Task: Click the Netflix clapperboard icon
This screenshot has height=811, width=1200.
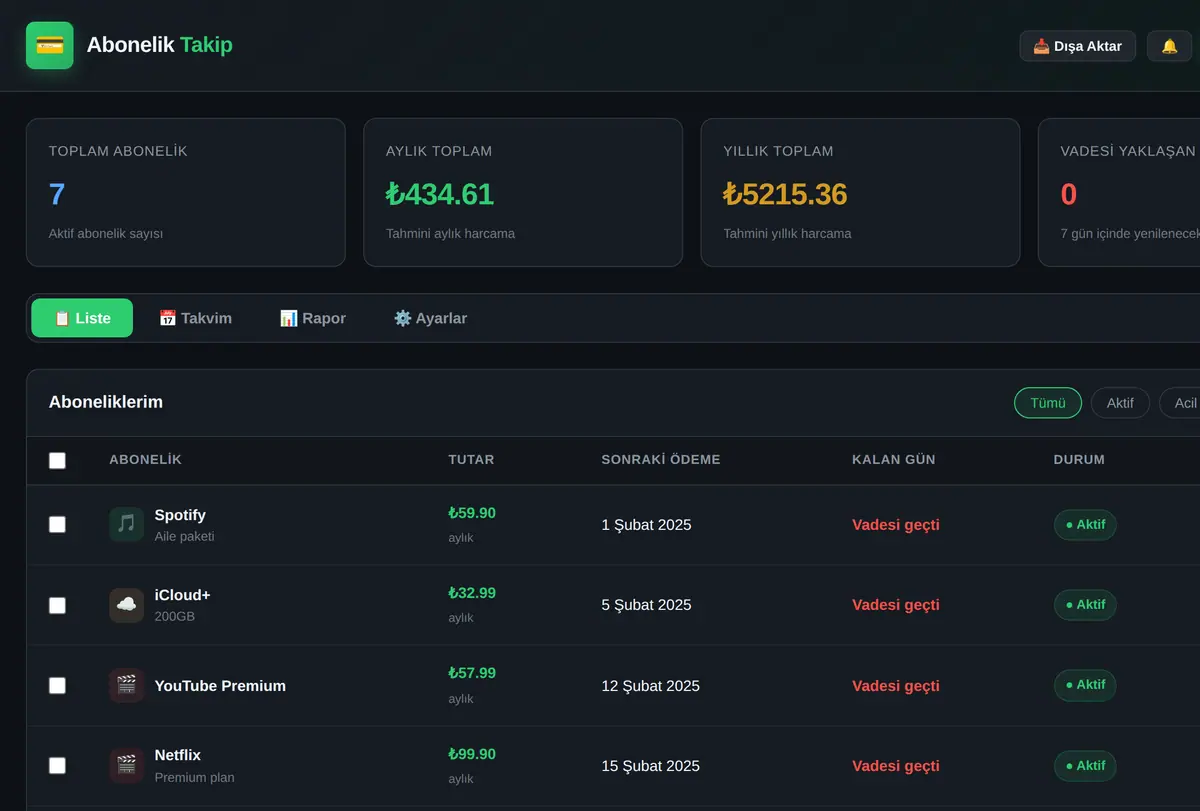Action: pos(126,766)
